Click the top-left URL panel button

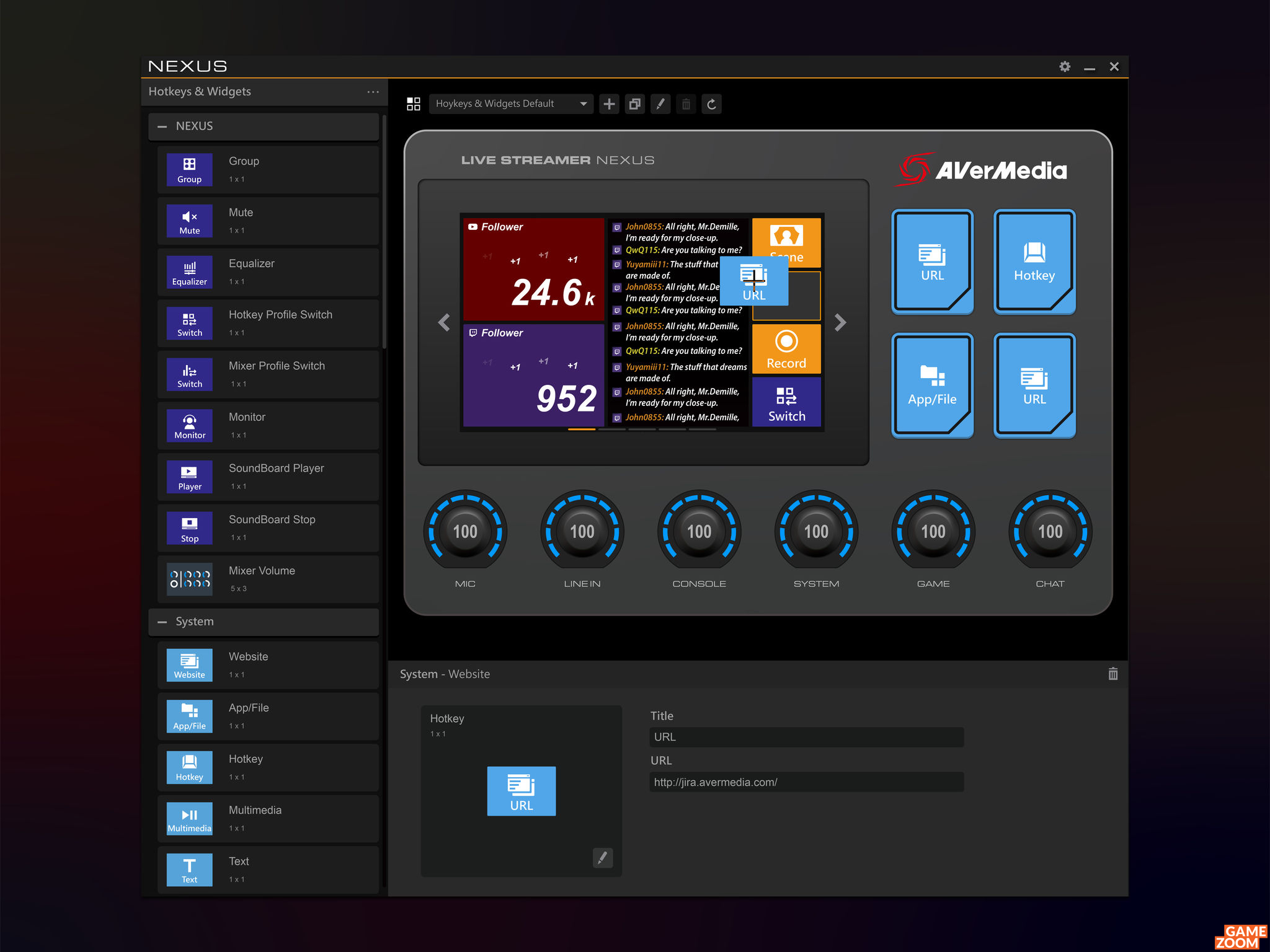pyautogui.click(x=932, y=262)
